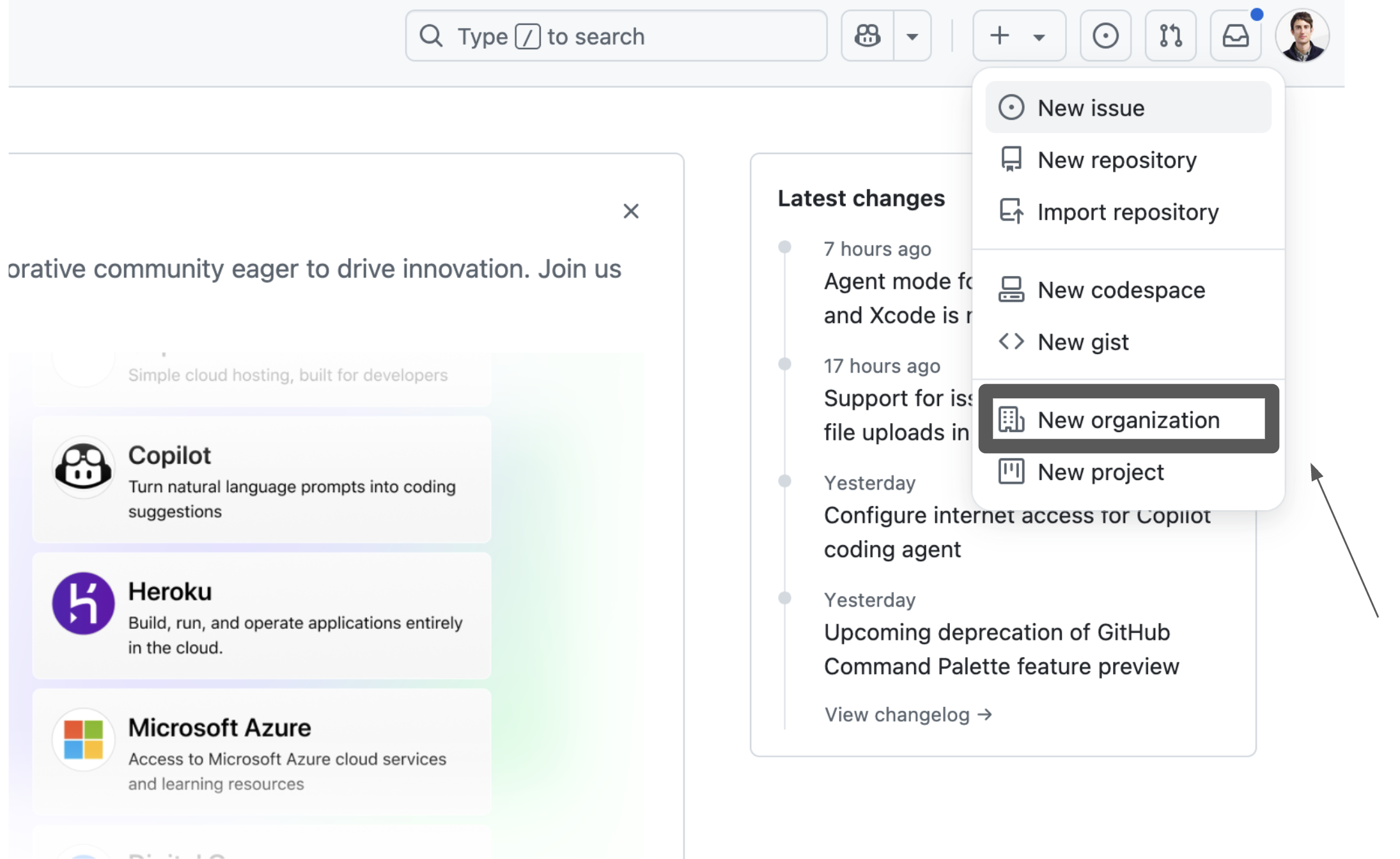Choose New project menu entry

point(1128,472)
